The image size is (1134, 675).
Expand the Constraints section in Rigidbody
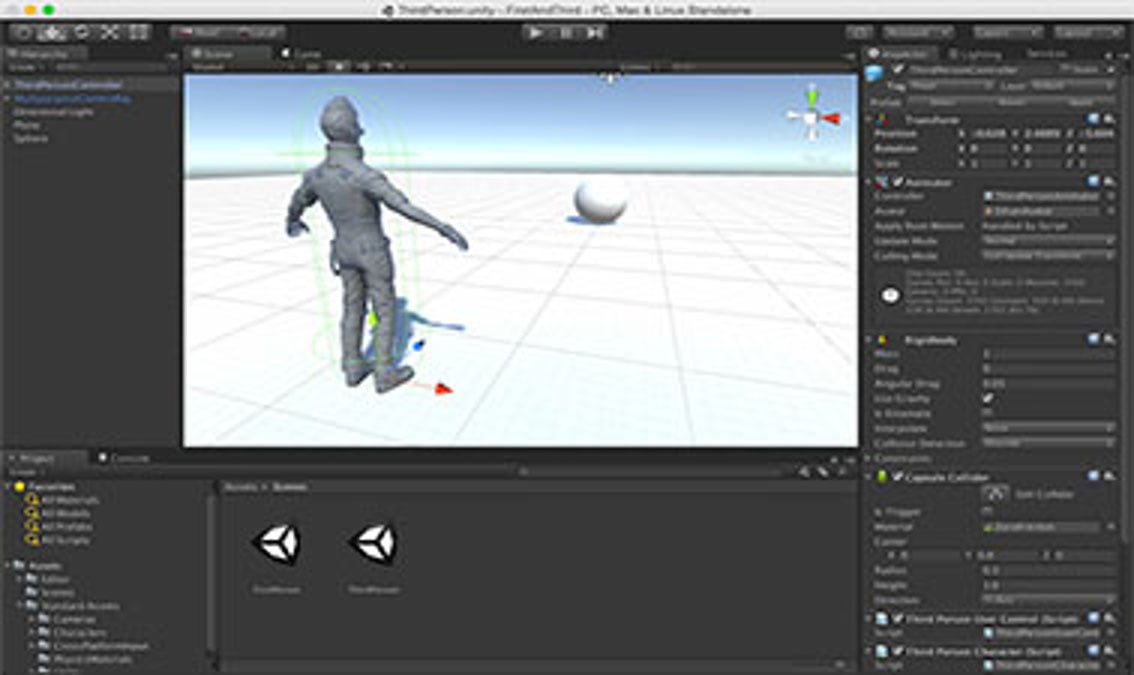(x=869, y=458)
